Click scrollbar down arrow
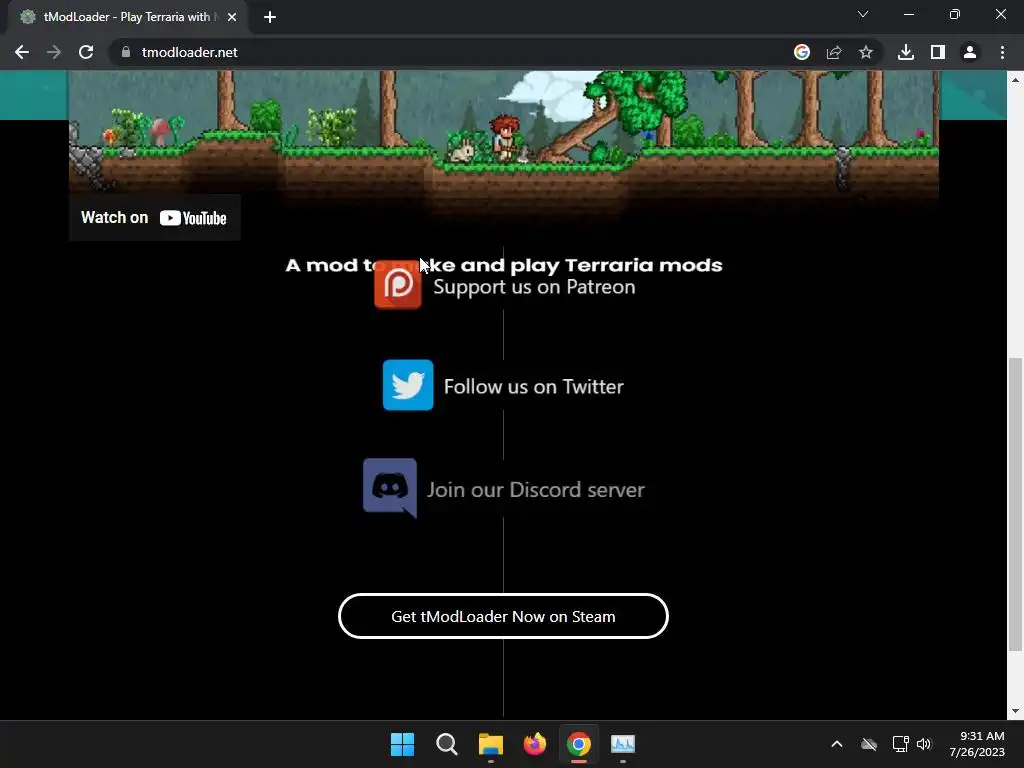Viewport: 1024px width, 768px height. point(1015,711)
